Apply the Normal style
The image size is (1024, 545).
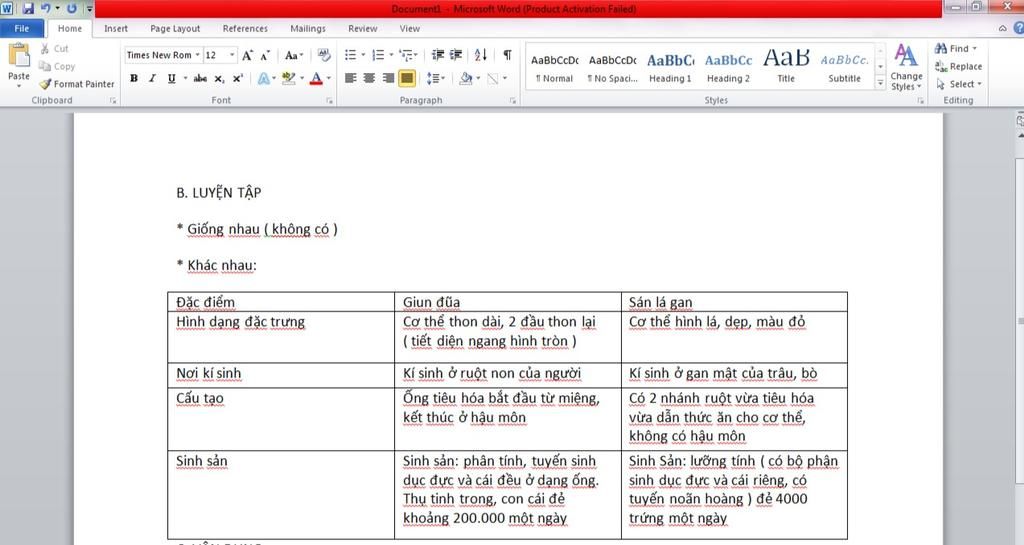click(554, 67)
